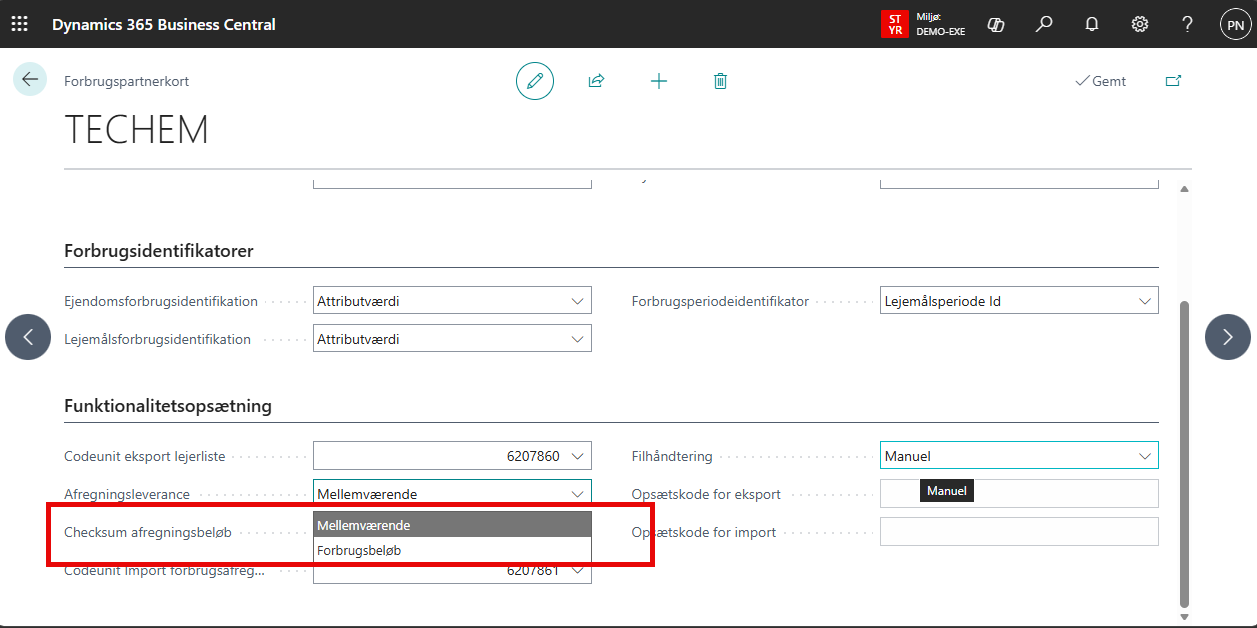The height and width of the screenshot is (628, 1257).
Task: Expand Ejendomsforbrugsidentifikation dropdown
Action: click(x=576, y=301)
